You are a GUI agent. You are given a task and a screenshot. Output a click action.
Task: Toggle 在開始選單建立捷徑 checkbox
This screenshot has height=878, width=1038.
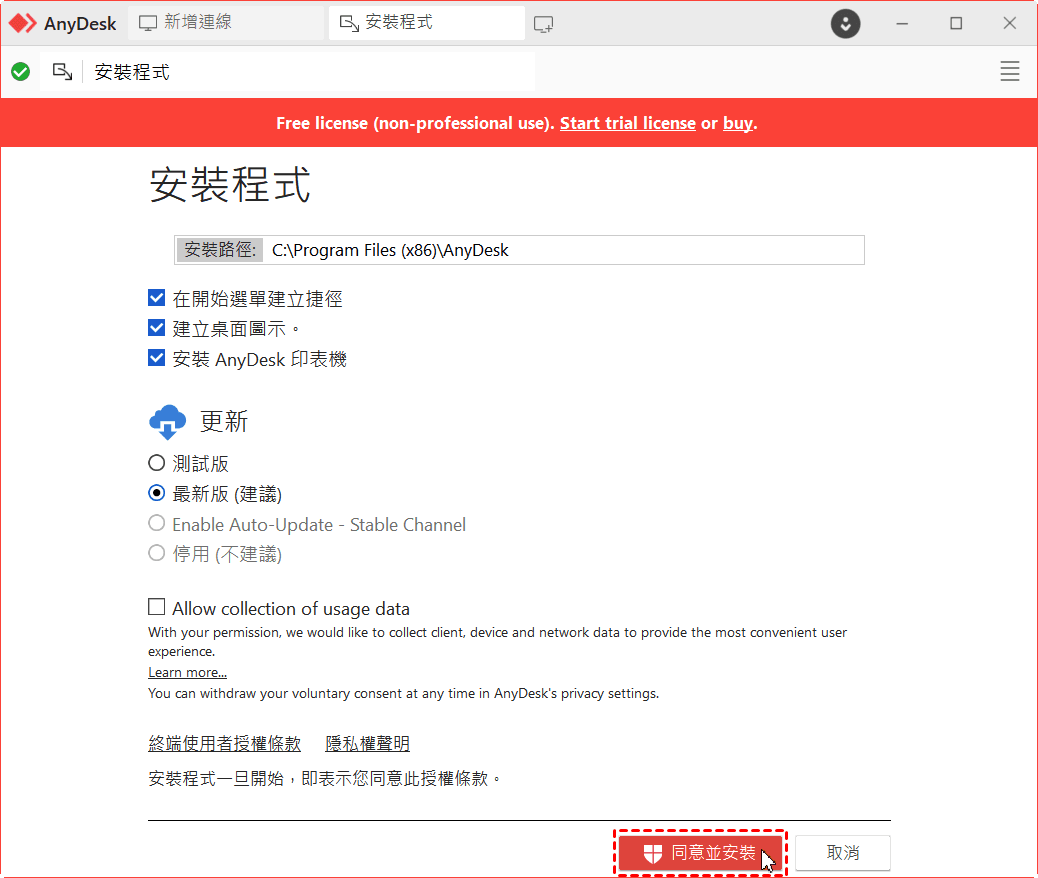(x=156, y=298)
